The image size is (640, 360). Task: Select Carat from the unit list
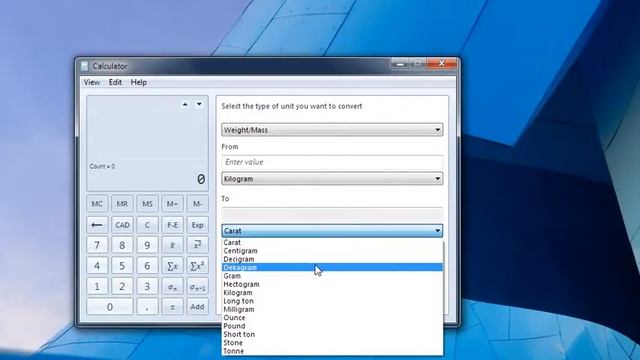point(332,242)
